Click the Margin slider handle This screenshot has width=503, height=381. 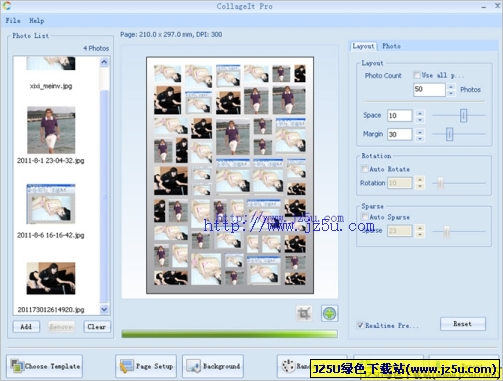pyautogui.click(x=449, y=134)
